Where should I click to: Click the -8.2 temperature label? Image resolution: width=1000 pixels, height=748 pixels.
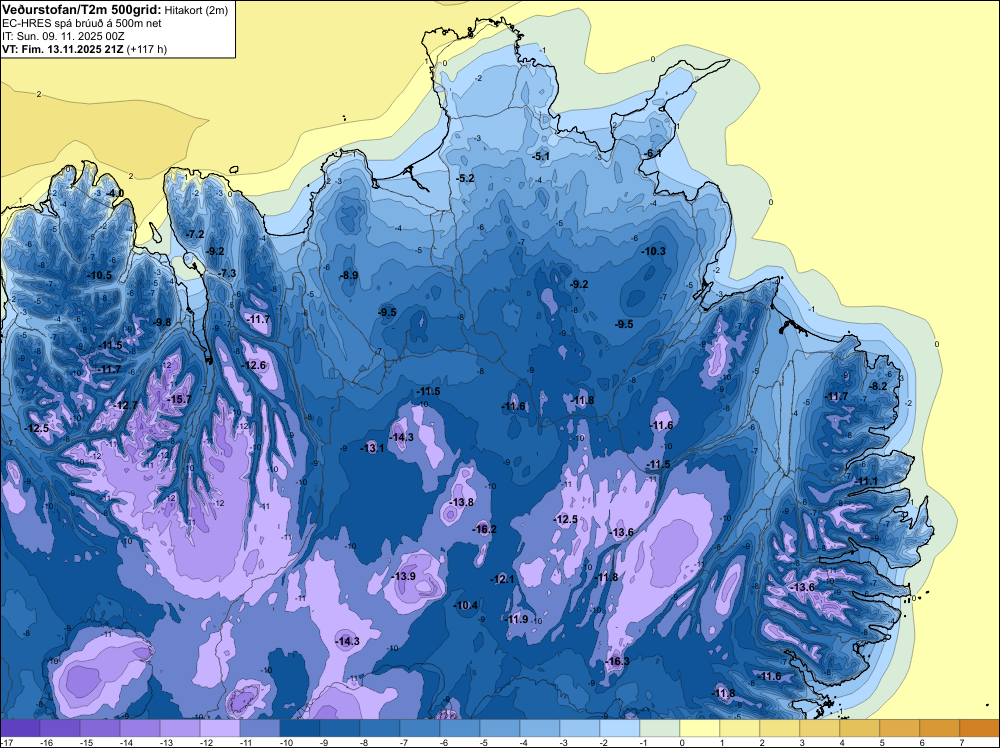[x=878, y=386]
